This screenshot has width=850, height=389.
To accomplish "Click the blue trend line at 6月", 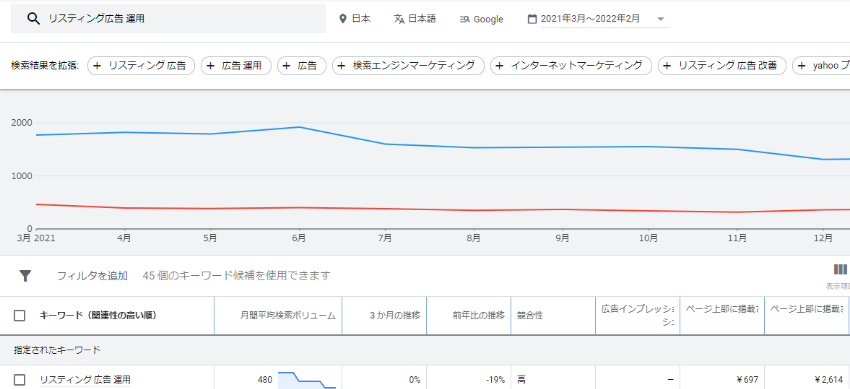I will [x=299, y=127].
